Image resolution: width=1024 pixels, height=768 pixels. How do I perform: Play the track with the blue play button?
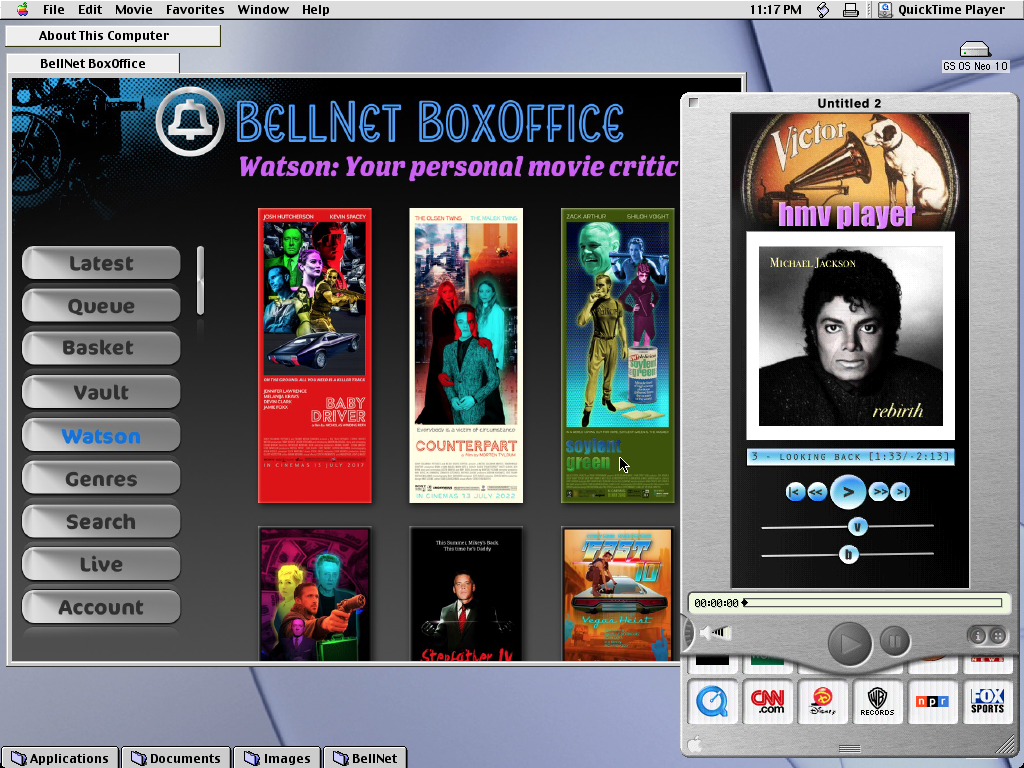pyautogui.click(x=848, y=492)
